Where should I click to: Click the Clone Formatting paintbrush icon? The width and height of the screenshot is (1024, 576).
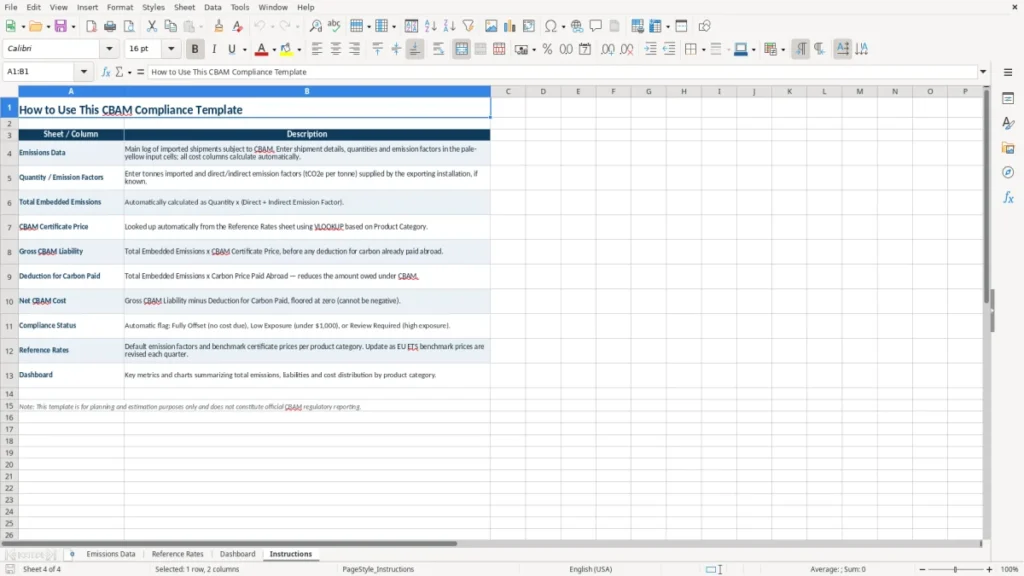pos(219,26)
